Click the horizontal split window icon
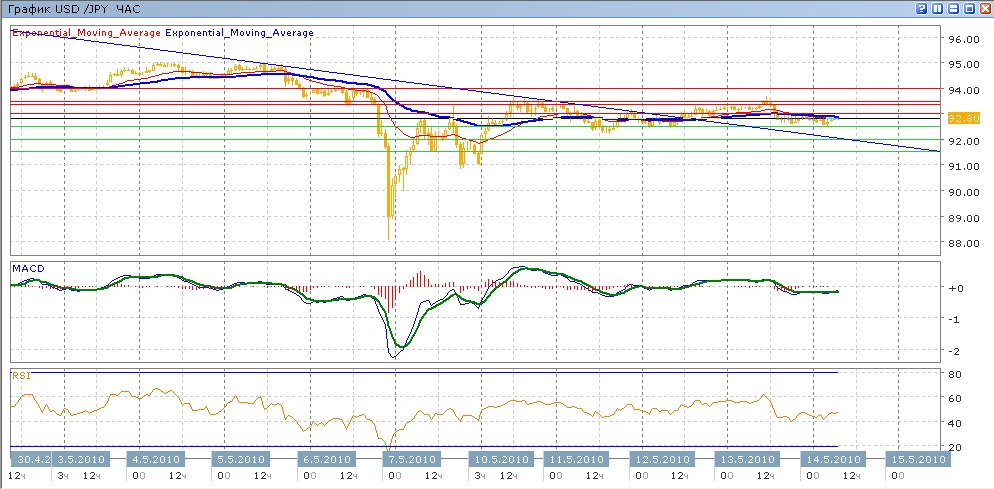 click(953, 8)
